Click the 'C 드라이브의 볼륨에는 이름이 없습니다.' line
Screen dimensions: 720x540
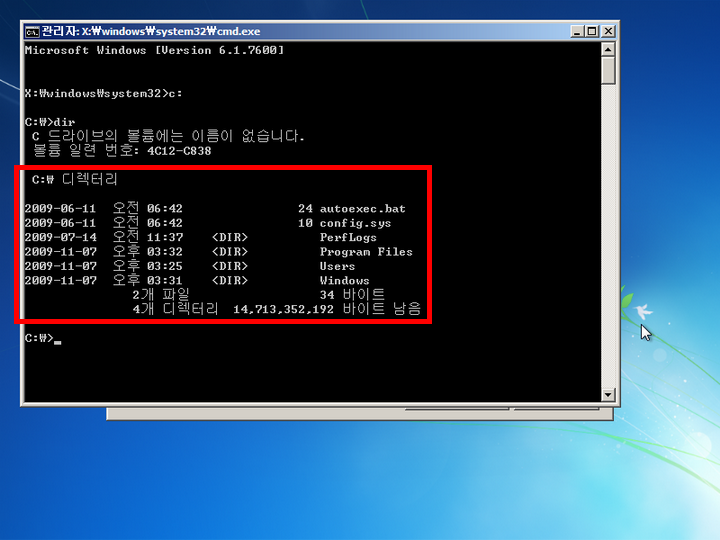coord(168,136)
